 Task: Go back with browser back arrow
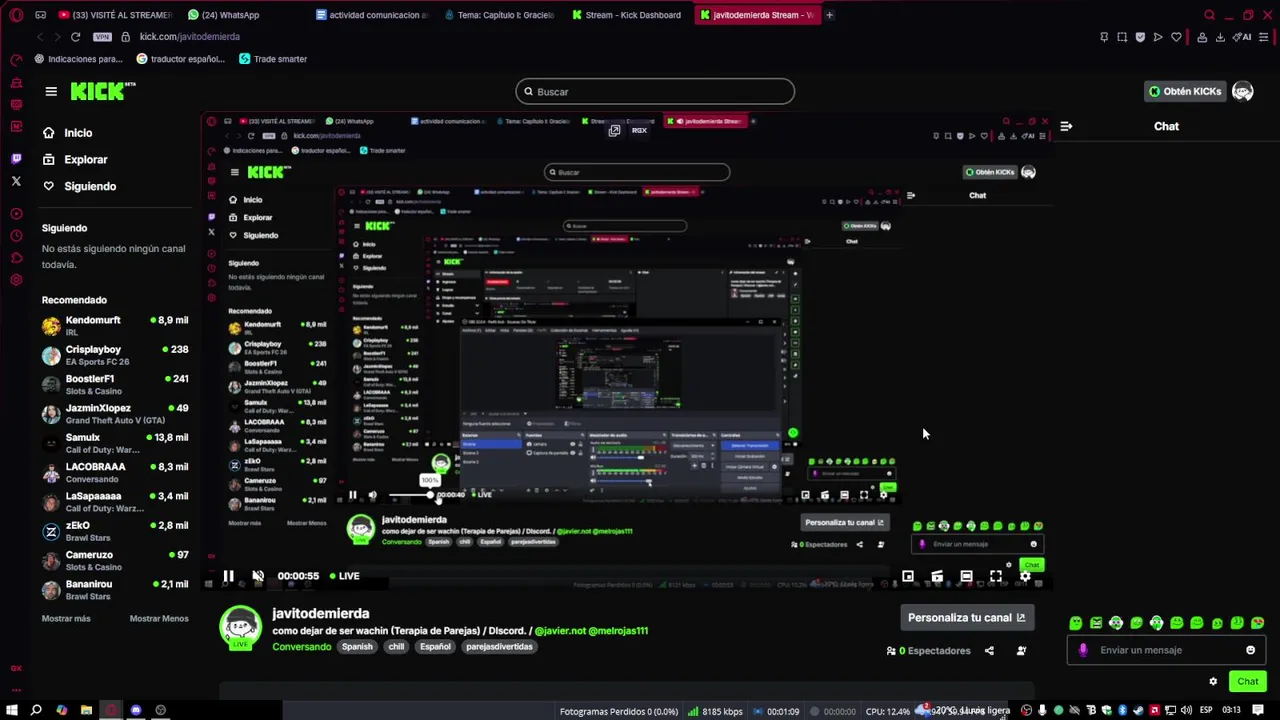(40, 37)
